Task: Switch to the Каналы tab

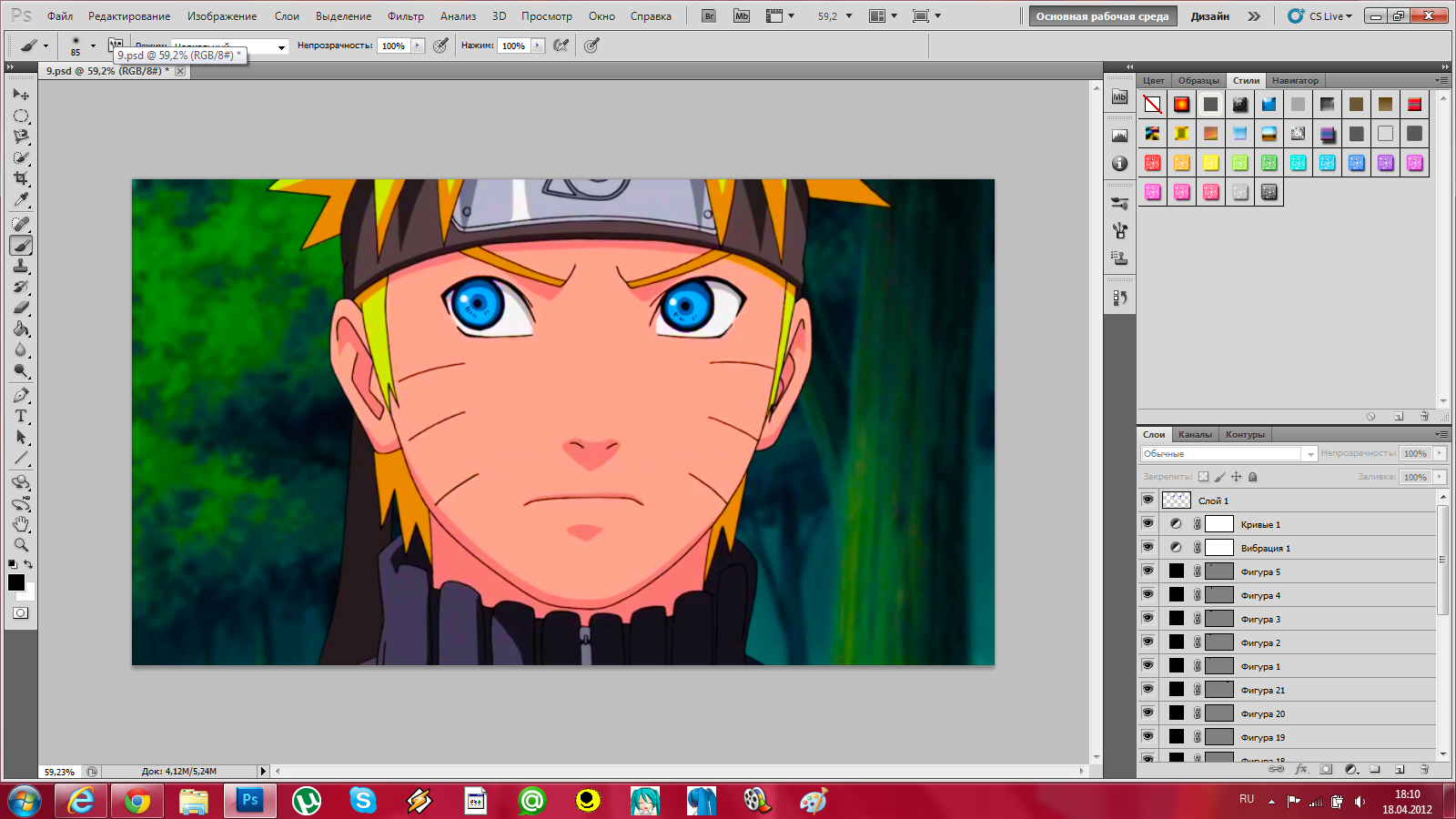Action: click(1195, 434)
